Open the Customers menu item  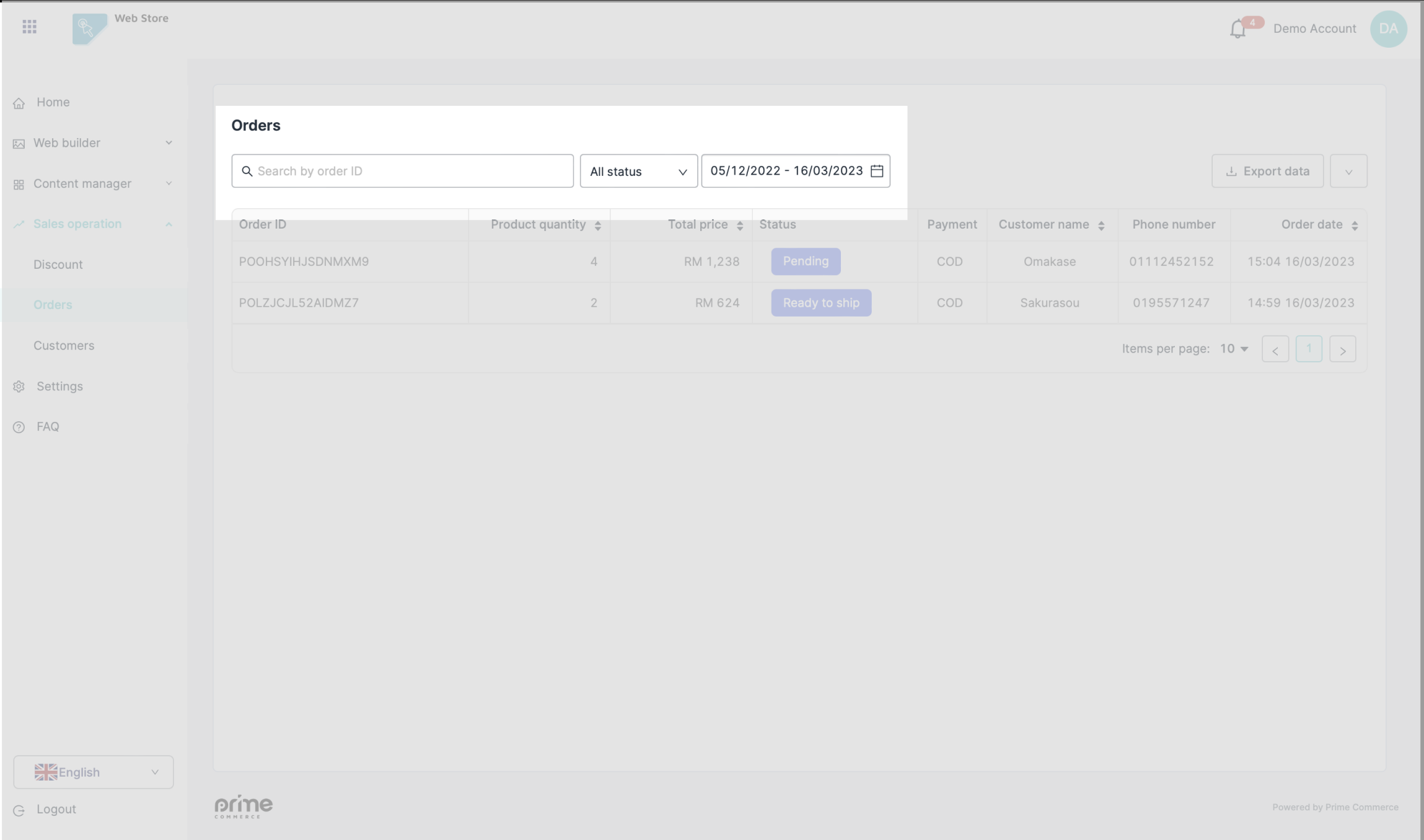[64, 346]
